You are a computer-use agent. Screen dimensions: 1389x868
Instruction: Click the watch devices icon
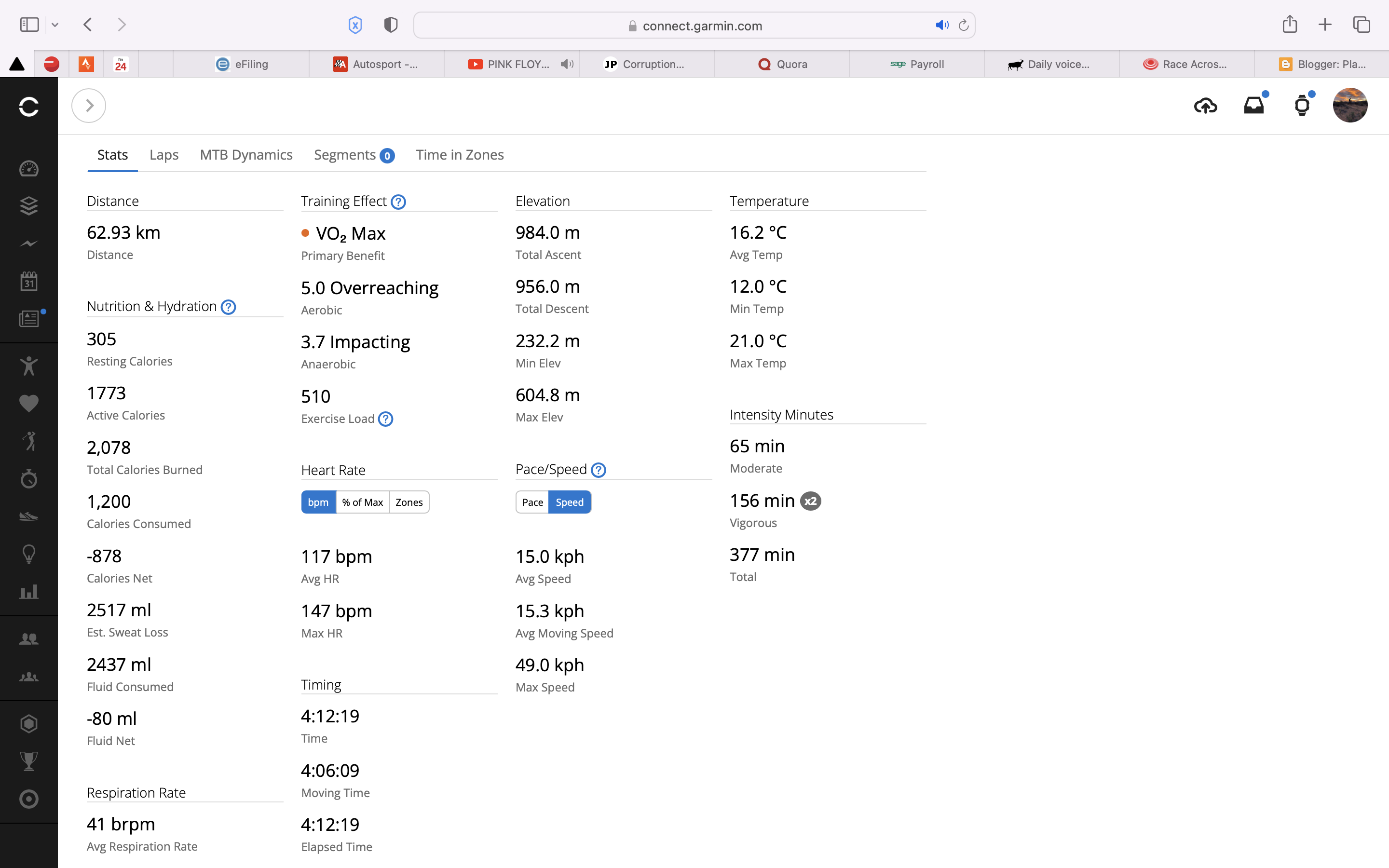(x=1302, y=106)
